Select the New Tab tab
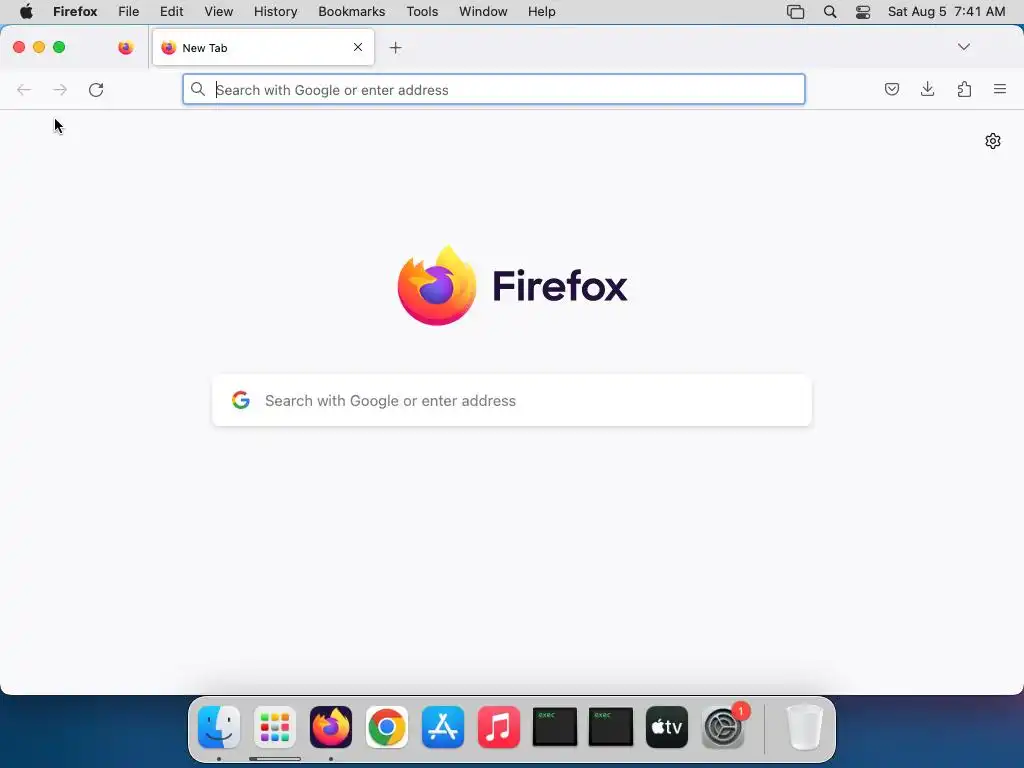Image resolution: width=1024 pixels, height=768 pixels. click(x=263, y=48)
